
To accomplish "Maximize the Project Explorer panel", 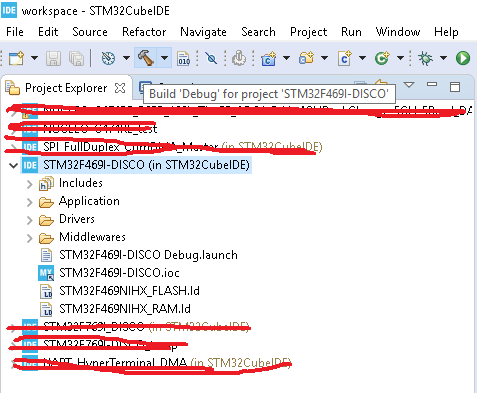I will [455, 87].
